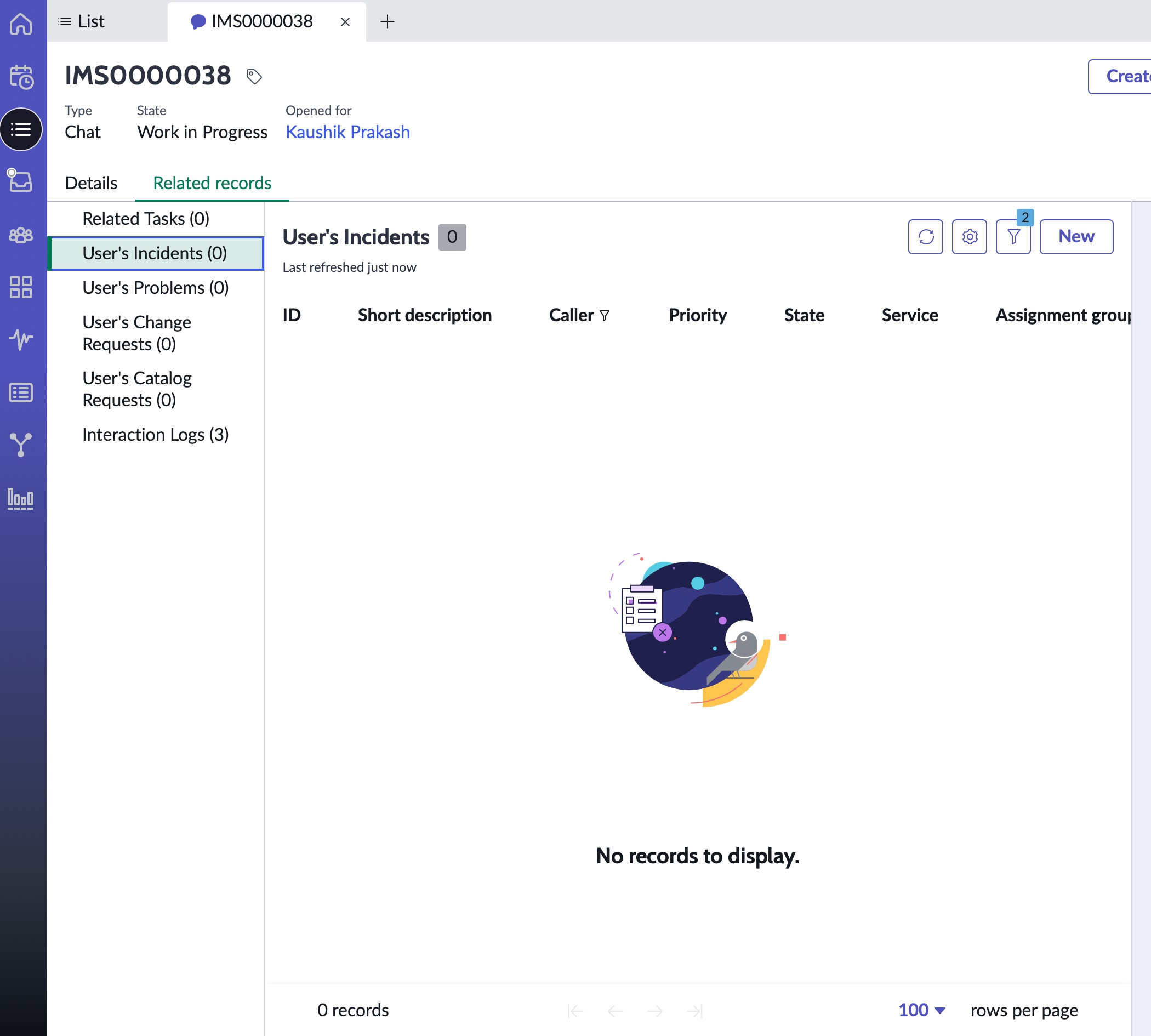This screenshot has width=1151, height=1036.
Task: Refresh the User's Incidents list
Action: tap(926, 236)
